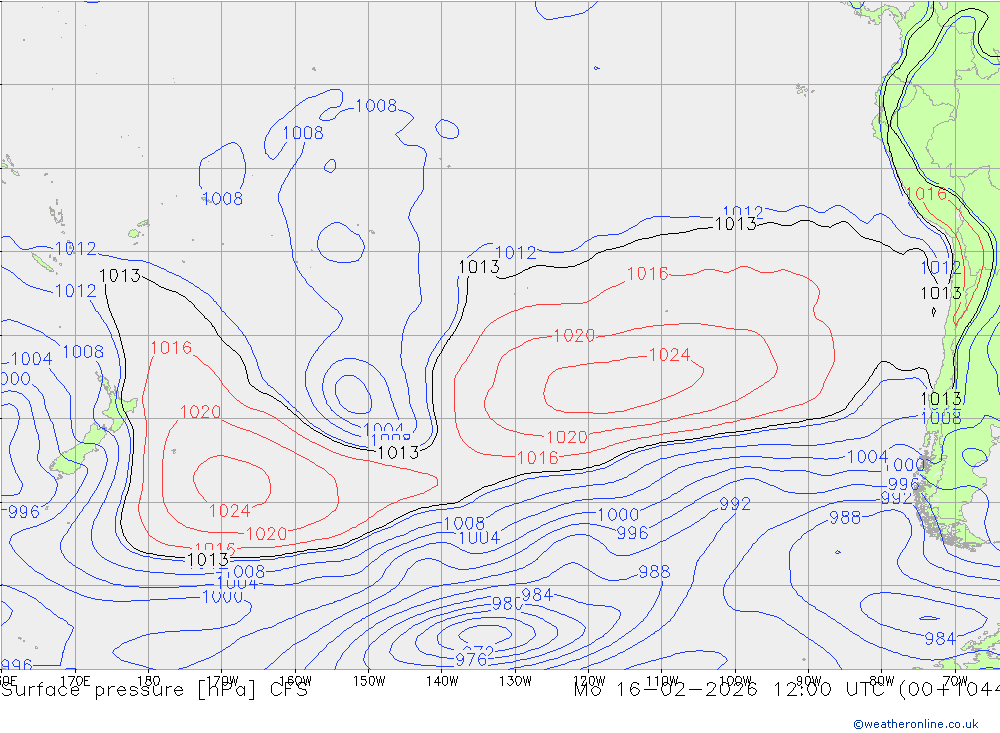Click the 980 isobar label
This screenshot has height=733, width=1000.
507,603
